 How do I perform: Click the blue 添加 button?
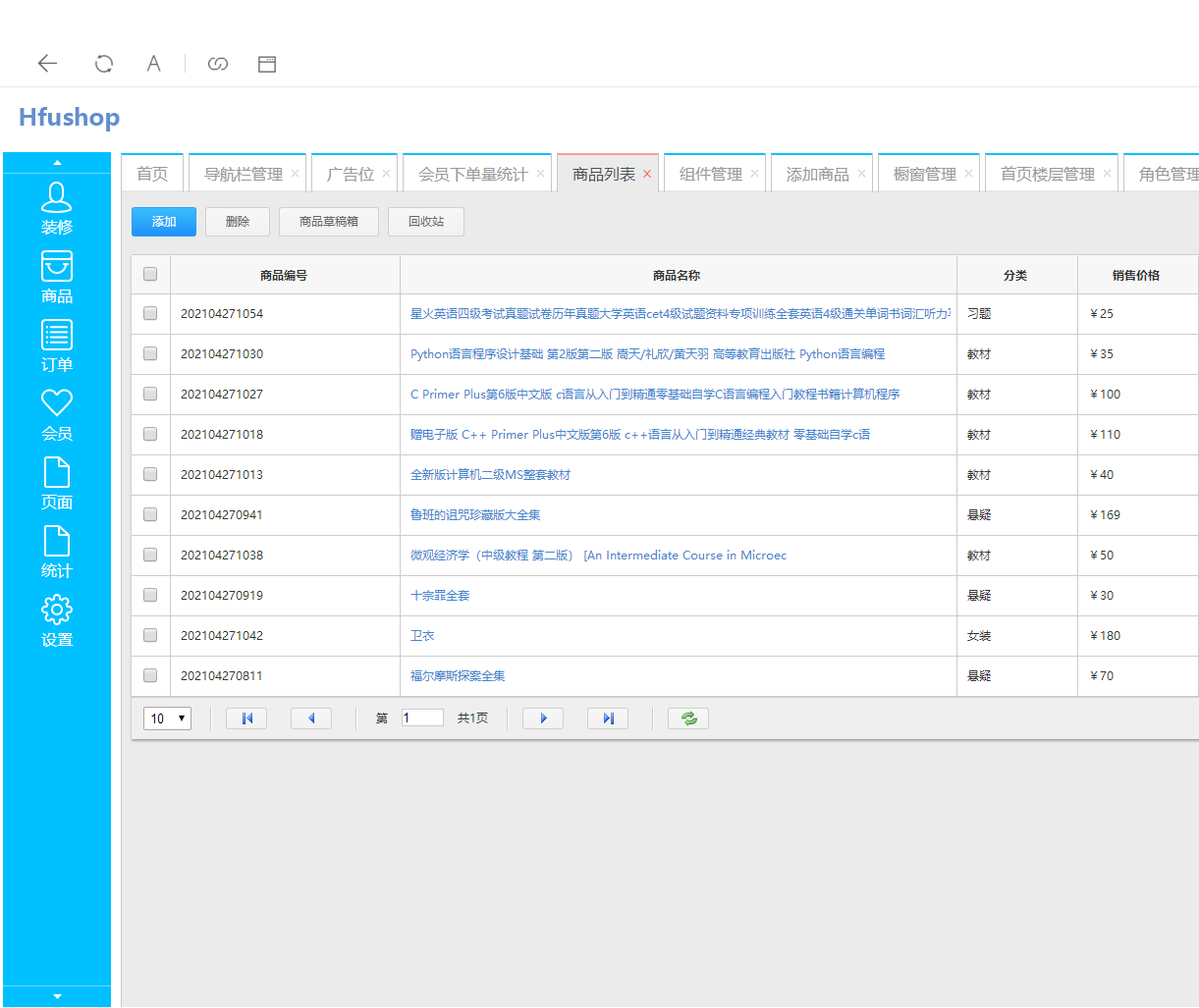coord(164,222)
